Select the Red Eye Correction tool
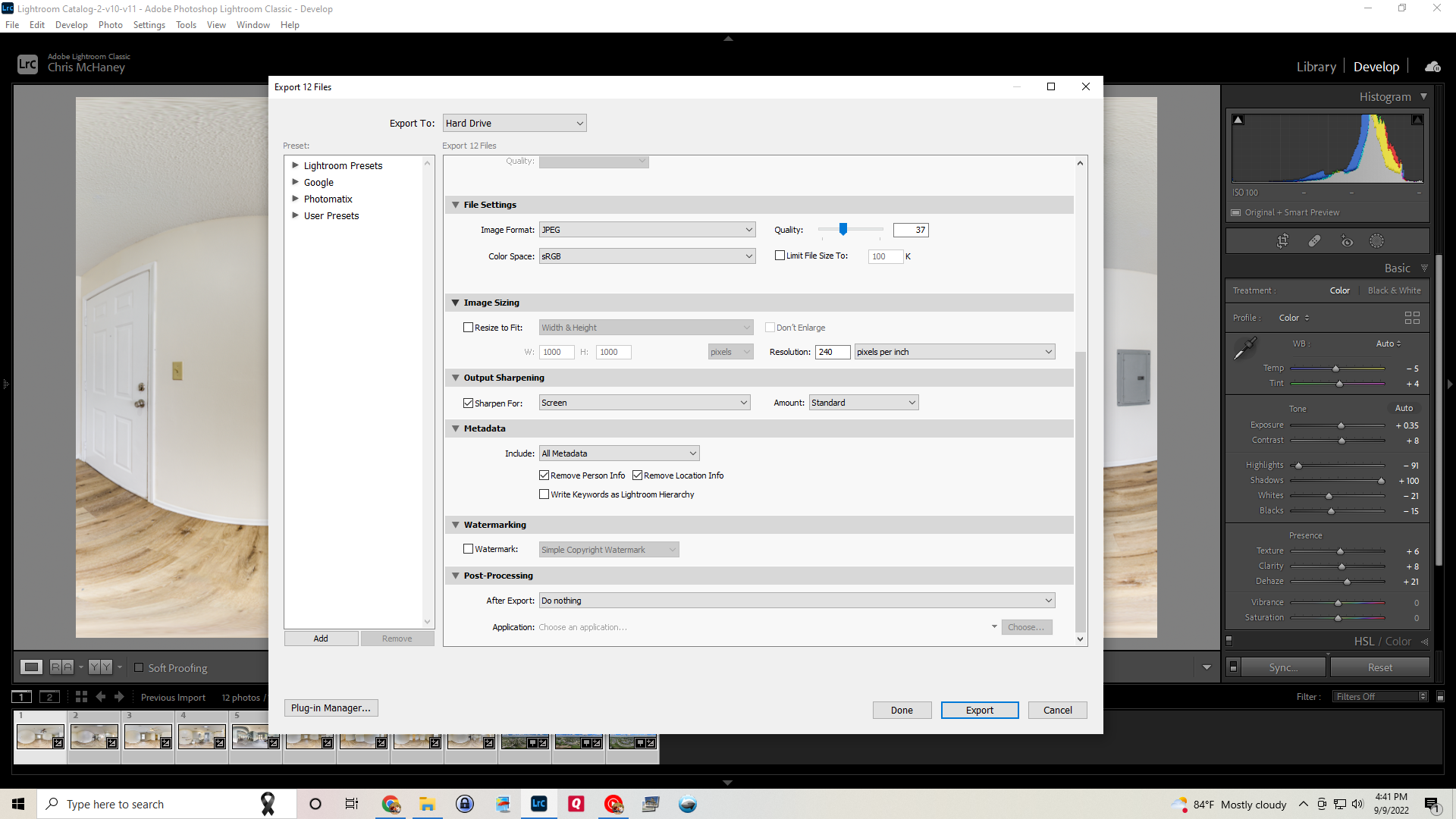This screenshot has width=1456, height=819. point(1348,240)
